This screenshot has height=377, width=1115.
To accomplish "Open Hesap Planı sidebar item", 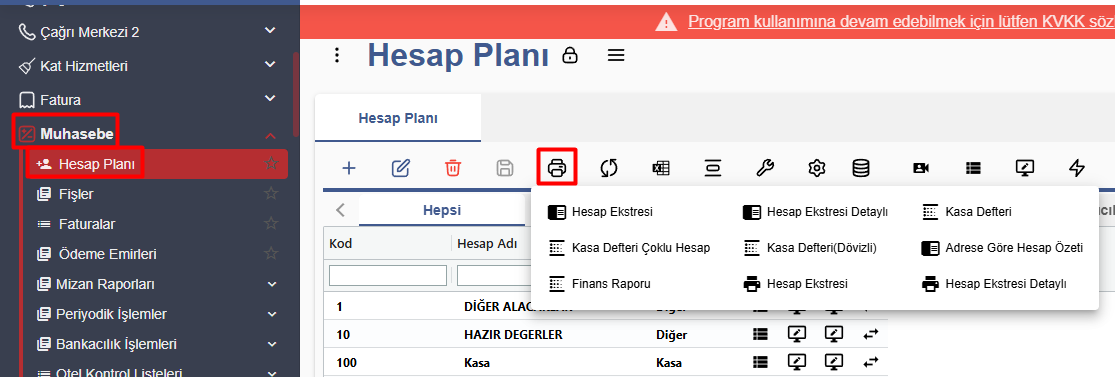I will [158, 164].
